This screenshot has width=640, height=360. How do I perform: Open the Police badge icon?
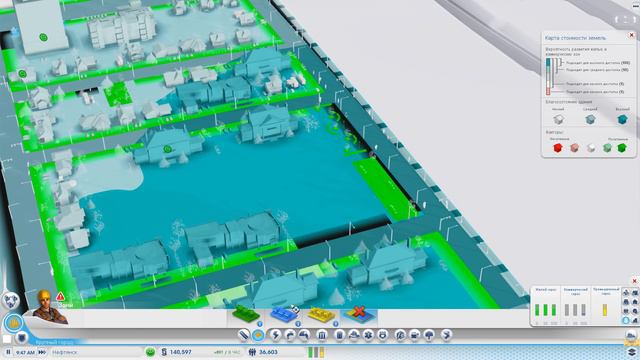click(382, 335)
